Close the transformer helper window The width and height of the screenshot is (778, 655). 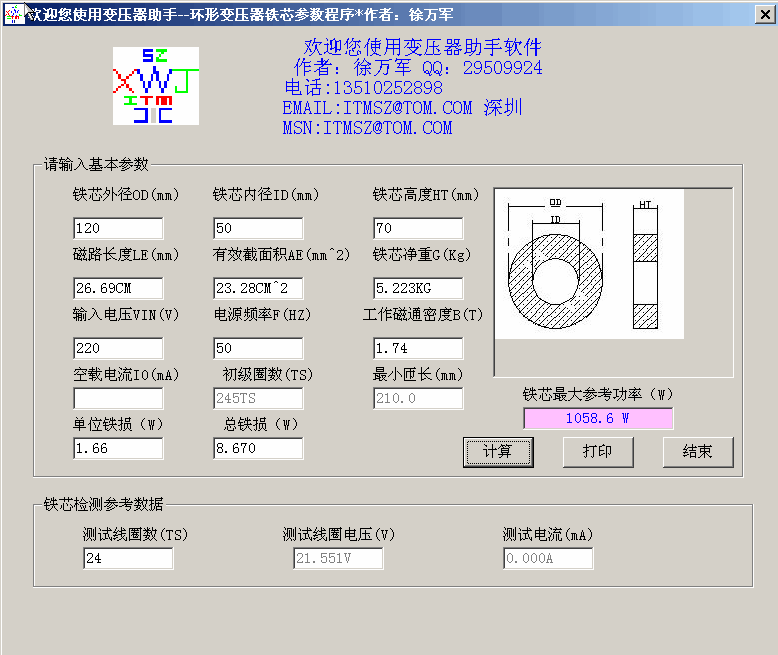(x=763, y=14)
